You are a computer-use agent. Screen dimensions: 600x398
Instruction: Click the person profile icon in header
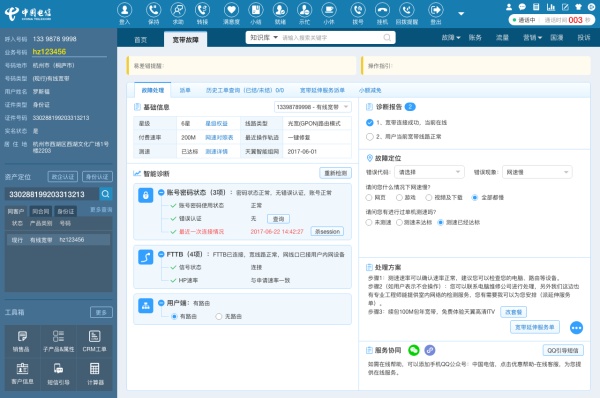point(509,7)
